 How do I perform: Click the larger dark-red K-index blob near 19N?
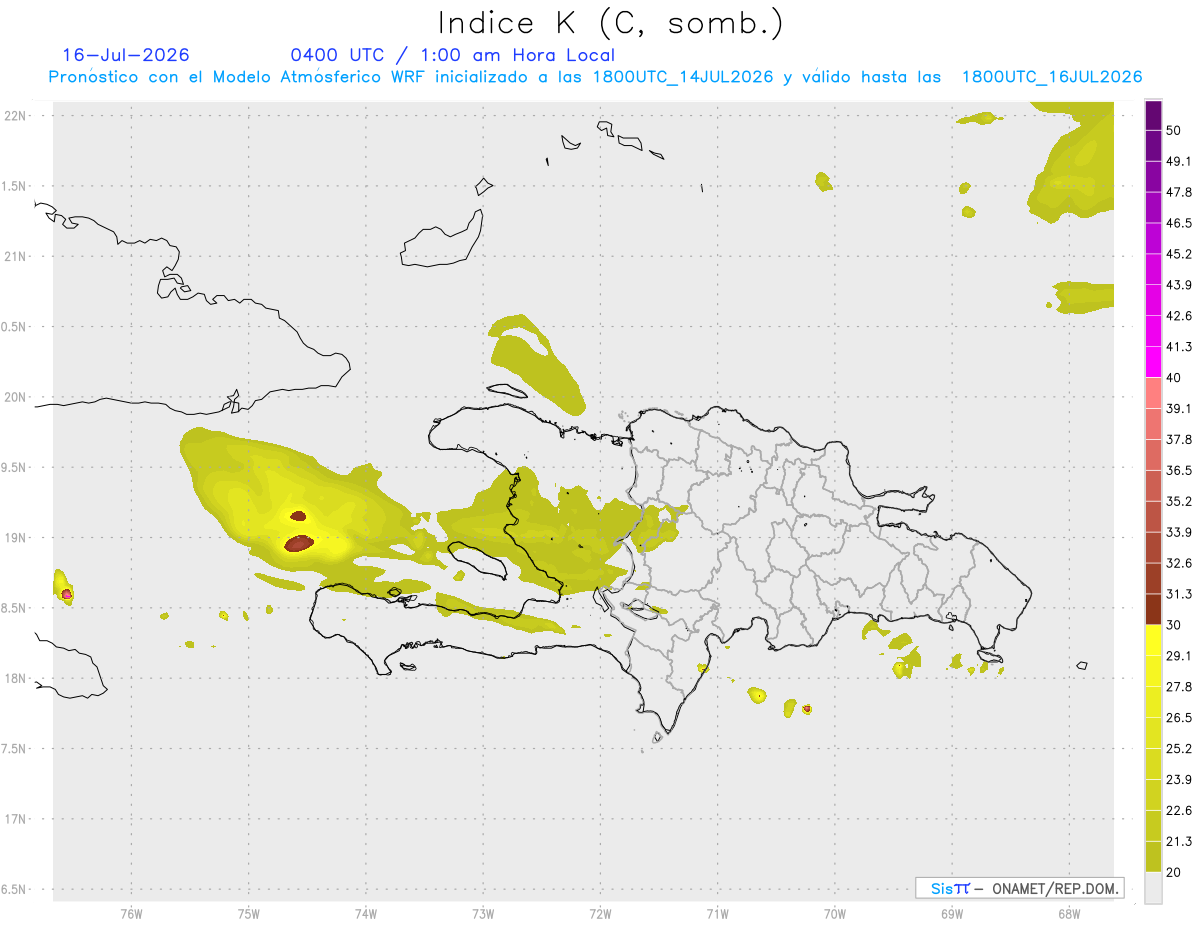[299, 543]
